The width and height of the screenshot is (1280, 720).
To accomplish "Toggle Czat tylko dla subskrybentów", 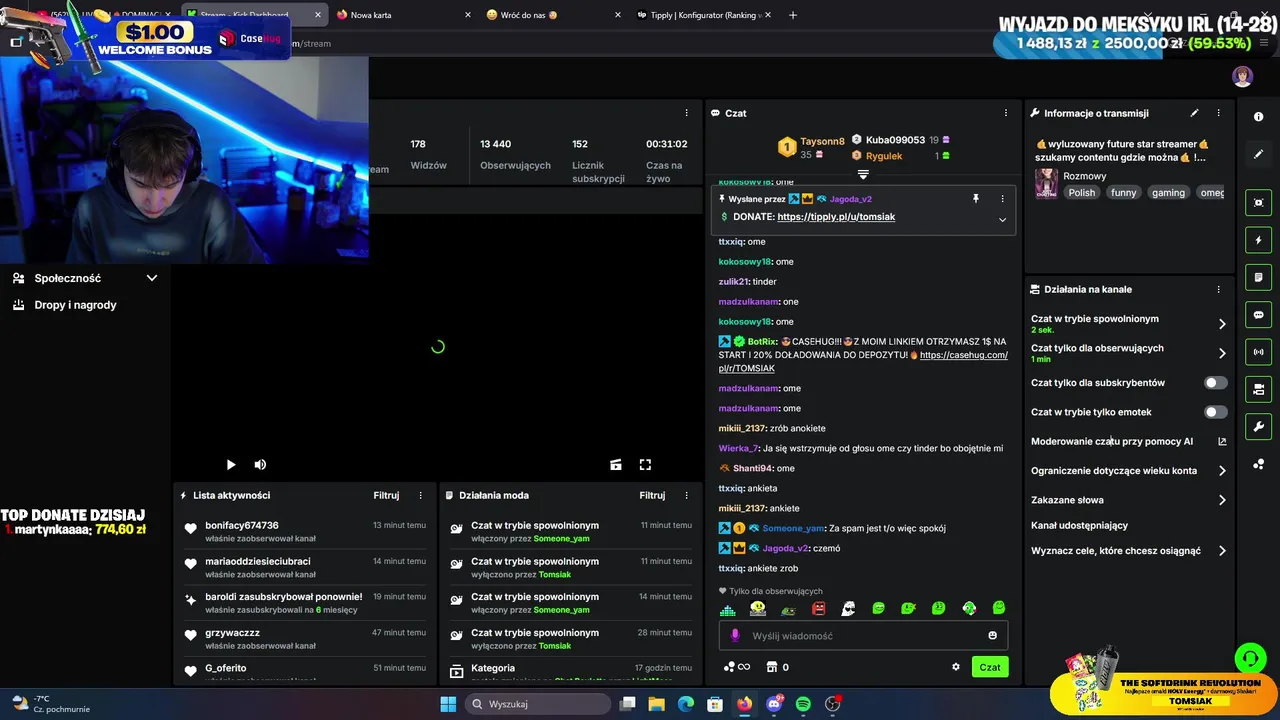I will [1215, 383].
